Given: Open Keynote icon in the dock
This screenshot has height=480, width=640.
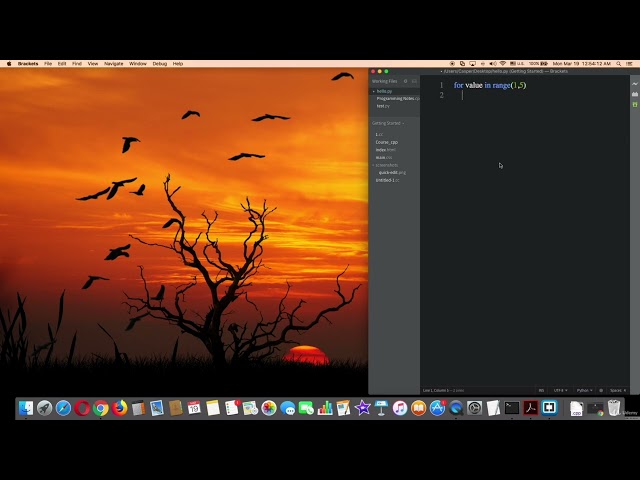Looking at the screenshot, I should click(381, 408).
